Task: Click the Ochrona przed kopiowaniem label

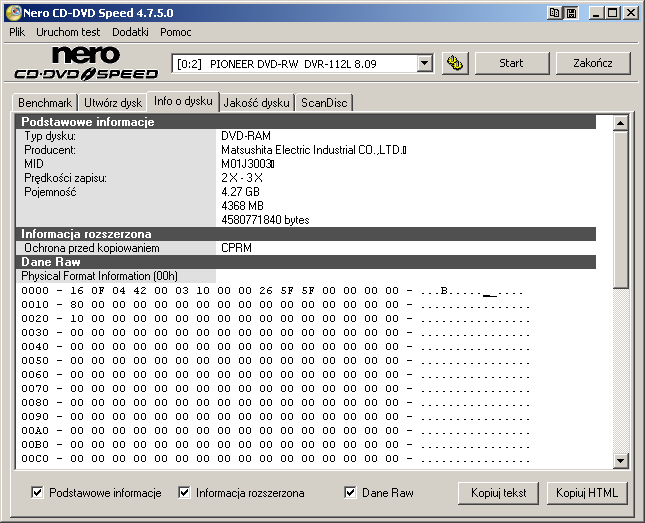Action: point(92,248)
